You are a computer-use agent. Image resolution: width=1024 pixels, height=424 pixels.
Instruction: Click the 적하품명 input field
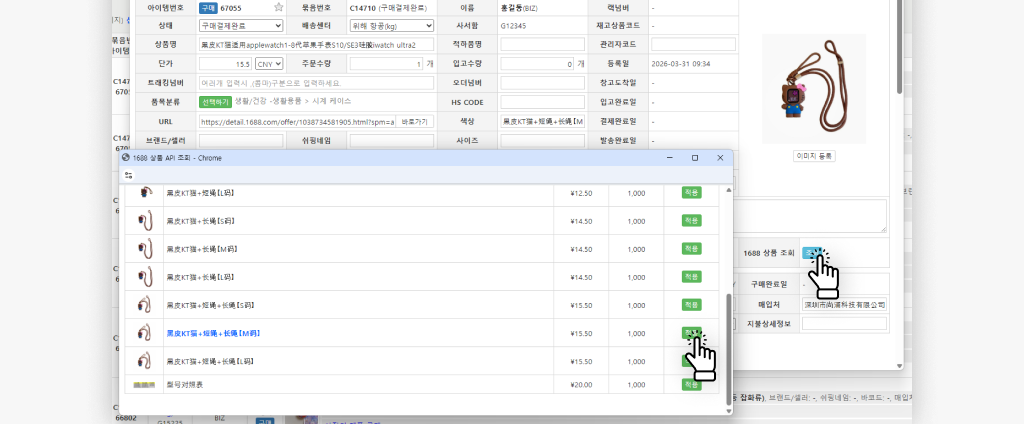click(x=543, y=44)
